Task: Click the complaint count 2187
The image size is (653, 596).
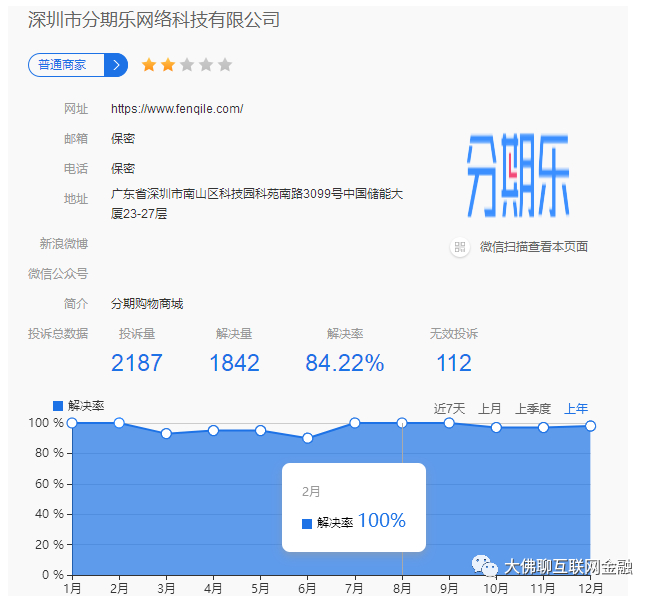Action: tap(137, 363)
